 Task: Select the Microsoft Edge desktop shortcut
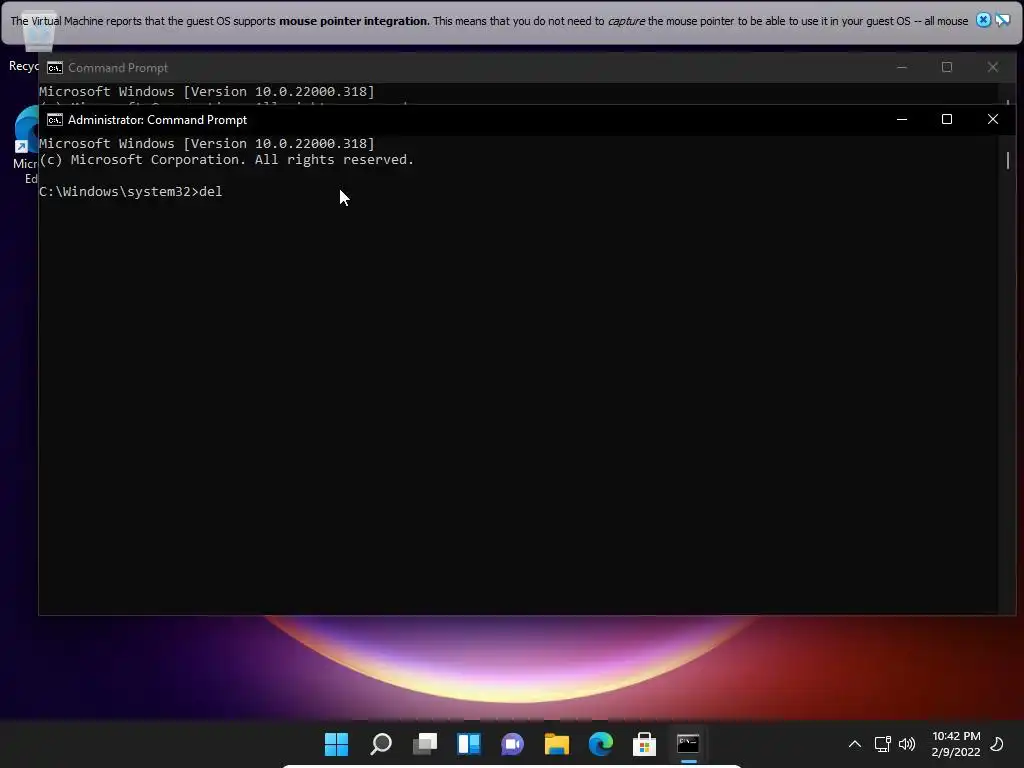[x=26, y=145]
